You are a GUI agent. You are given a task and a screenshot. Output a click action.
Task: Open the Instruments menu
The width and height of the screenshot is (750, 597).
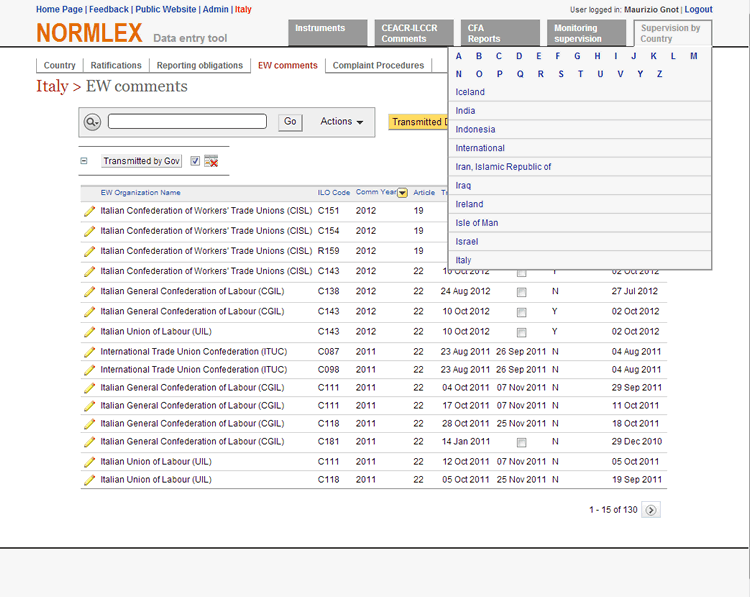(x=328, y=33)
